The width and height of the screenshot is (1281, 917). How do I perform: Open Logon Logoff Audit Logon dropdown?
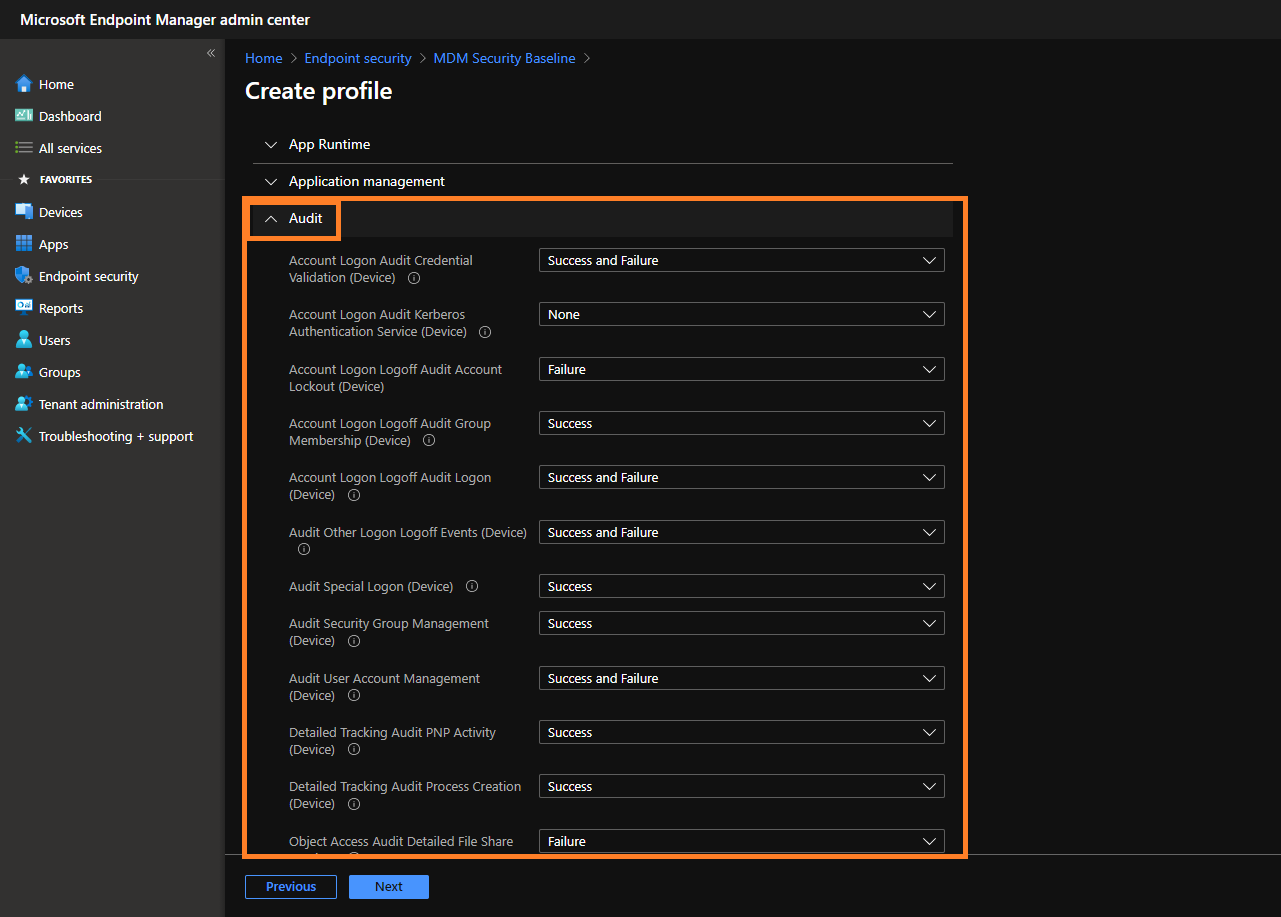tap(741, 477)
